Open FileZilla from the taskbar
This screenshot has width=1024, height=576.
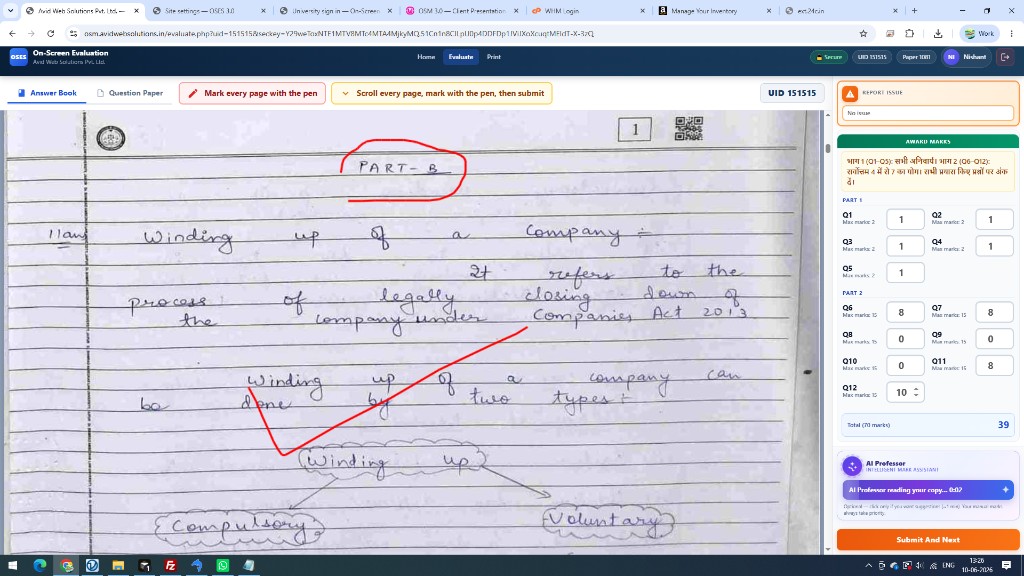coord(170,566)
